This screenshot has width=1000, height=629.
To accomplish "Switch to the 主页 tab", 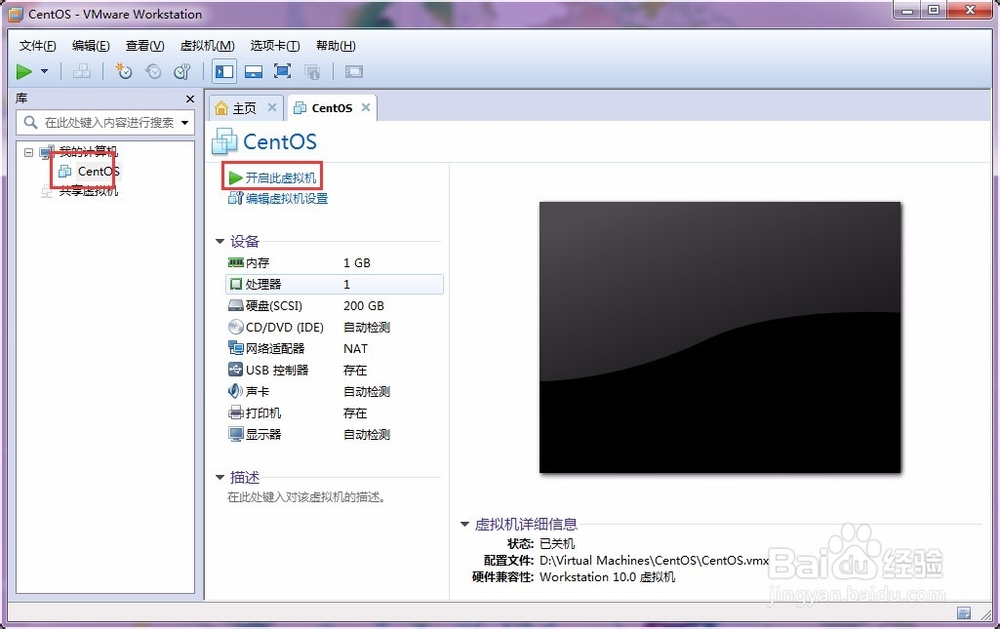I will [243, 107].
